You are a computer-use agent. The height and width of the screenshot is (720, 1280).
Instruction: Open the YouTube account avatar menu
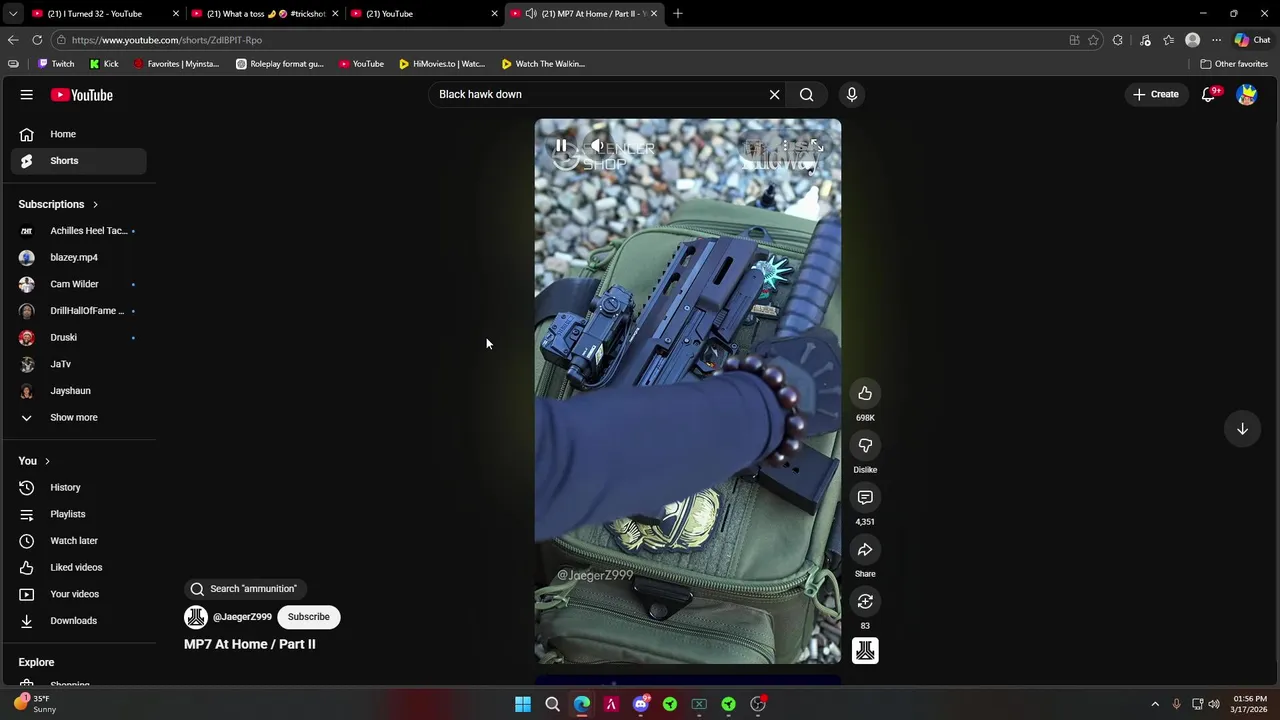point(1246,94)
